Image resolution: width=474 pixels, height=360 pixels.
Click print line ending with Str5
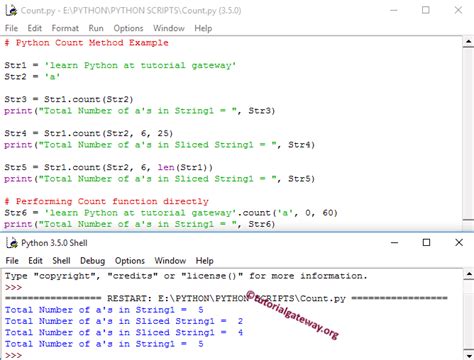coord(159,179)
